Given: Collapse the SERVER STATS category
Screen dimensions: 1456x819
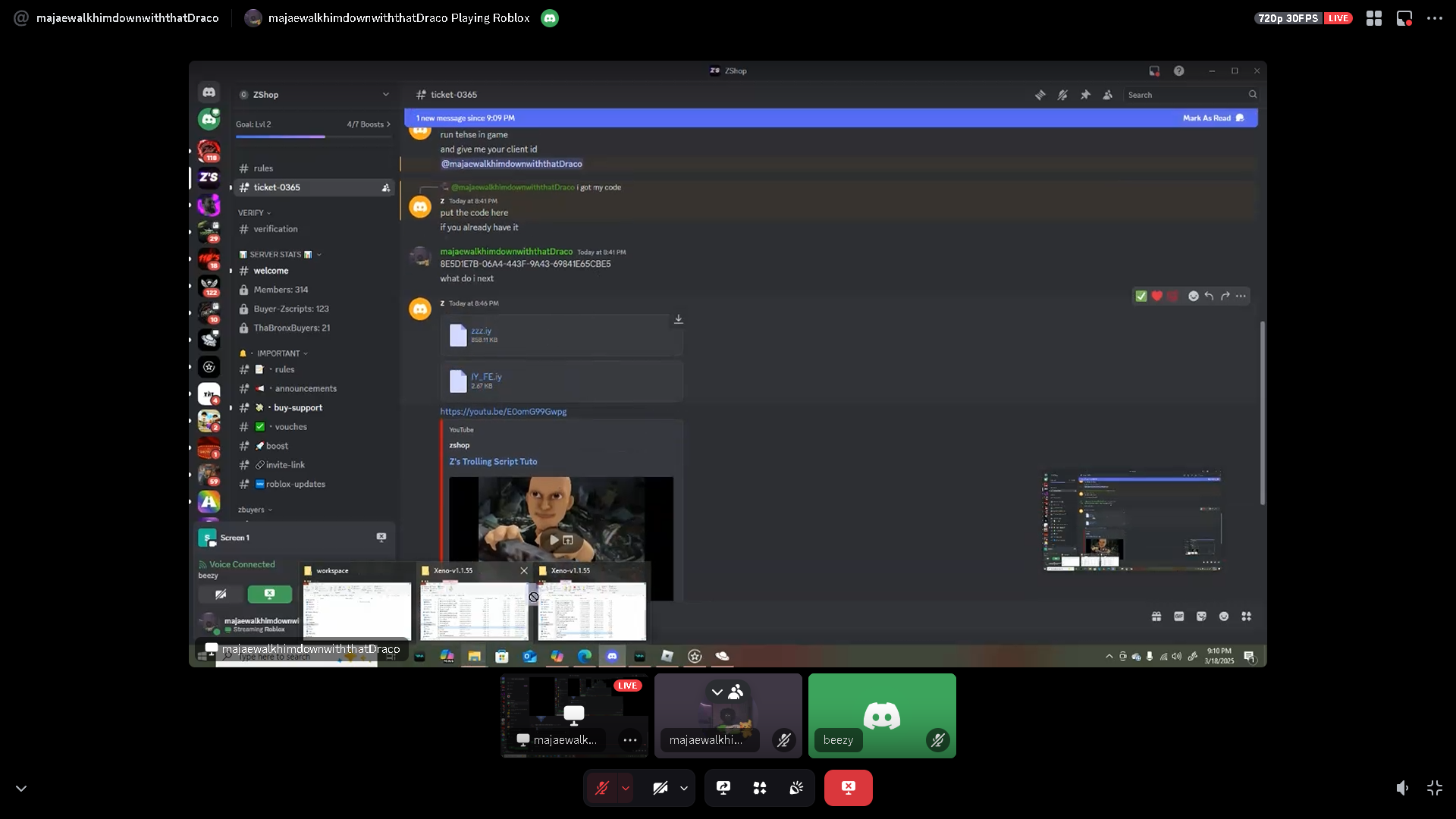Looking at the screenshot, I should [x=281, y=255].
